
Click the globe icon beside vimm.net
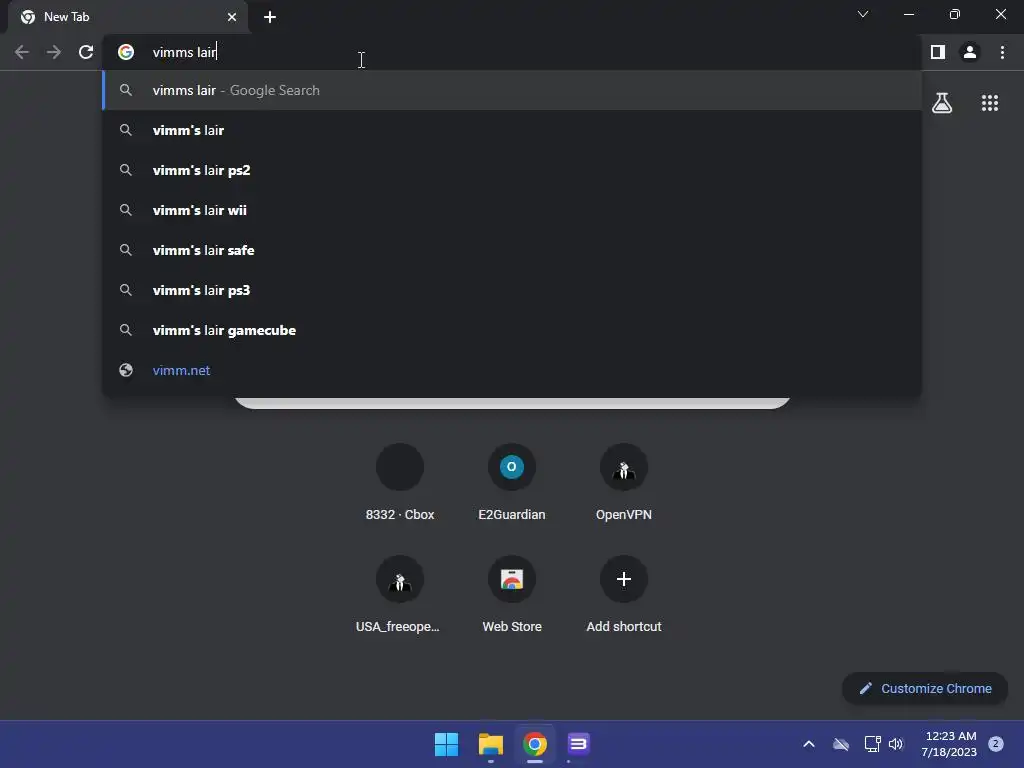coord(126,370)
